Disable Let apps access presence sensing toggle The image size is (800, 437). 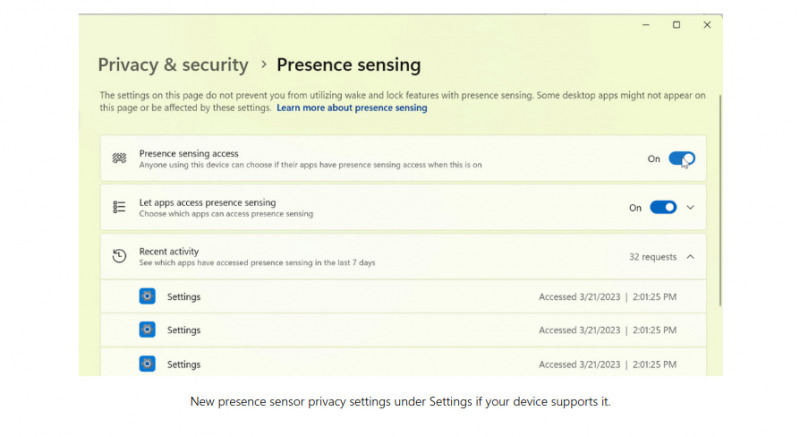[x=663, y=207]
